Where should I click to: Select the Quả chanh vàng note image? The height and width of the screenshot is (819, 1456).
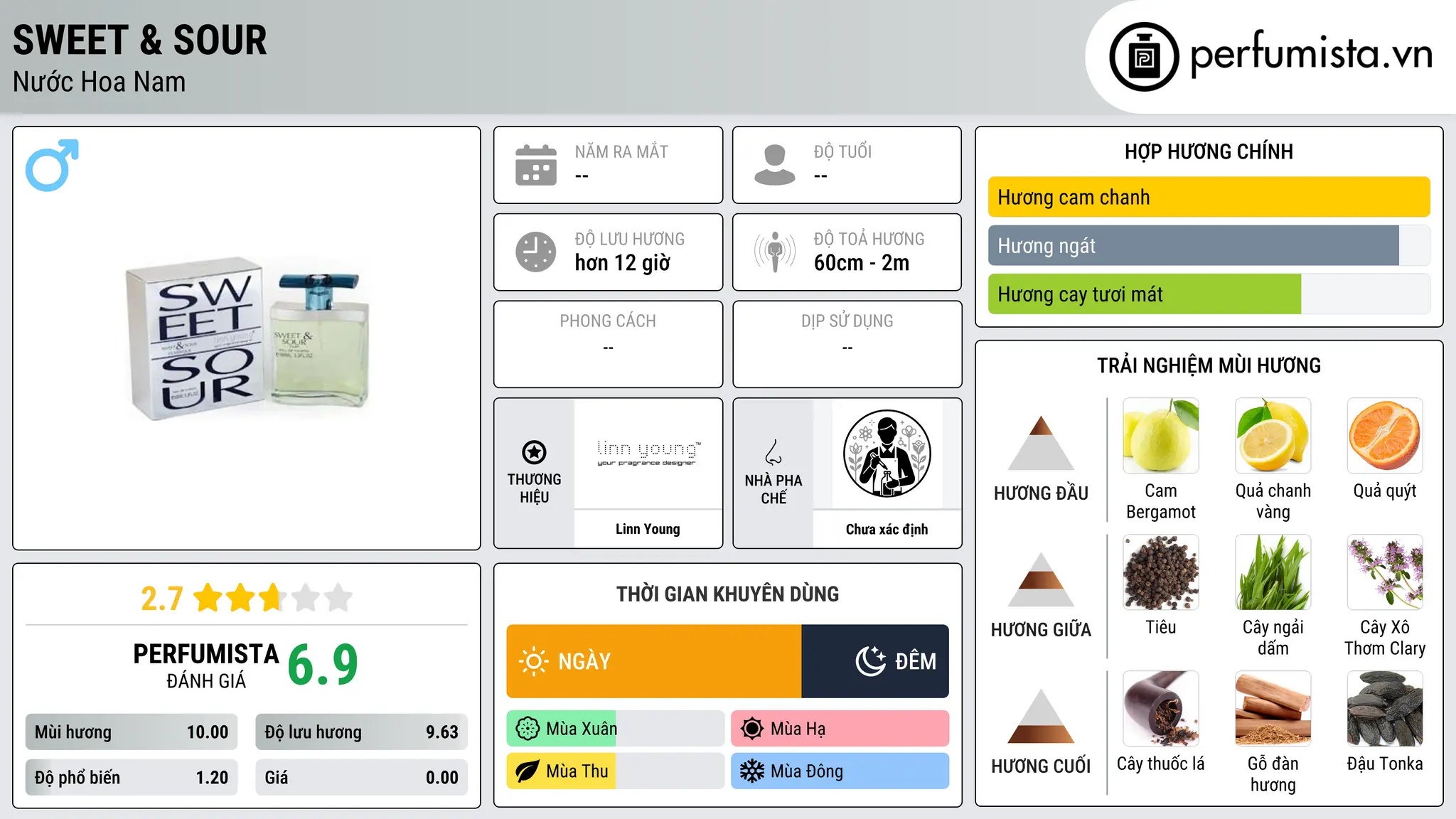(x=1273, y=436)
